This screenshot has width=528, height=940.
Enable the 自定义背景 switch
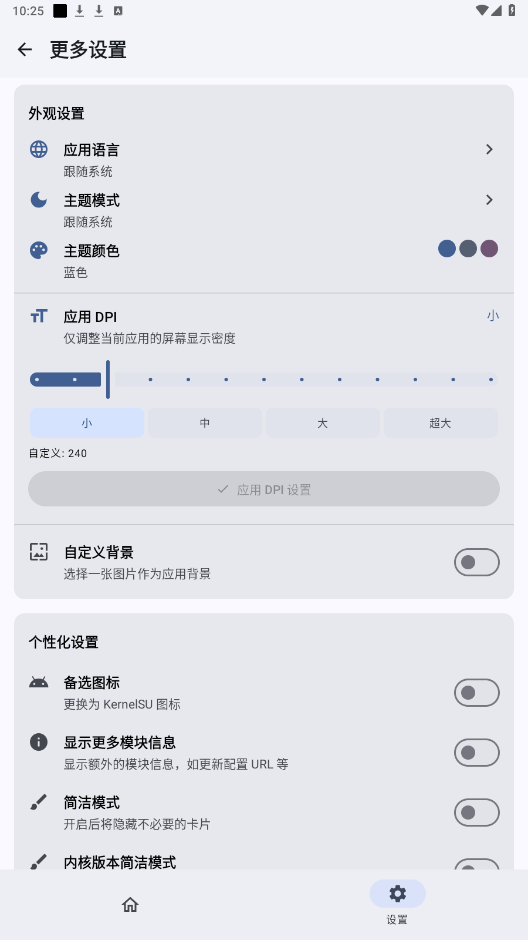pyautogui.click(x=476, y=562)
